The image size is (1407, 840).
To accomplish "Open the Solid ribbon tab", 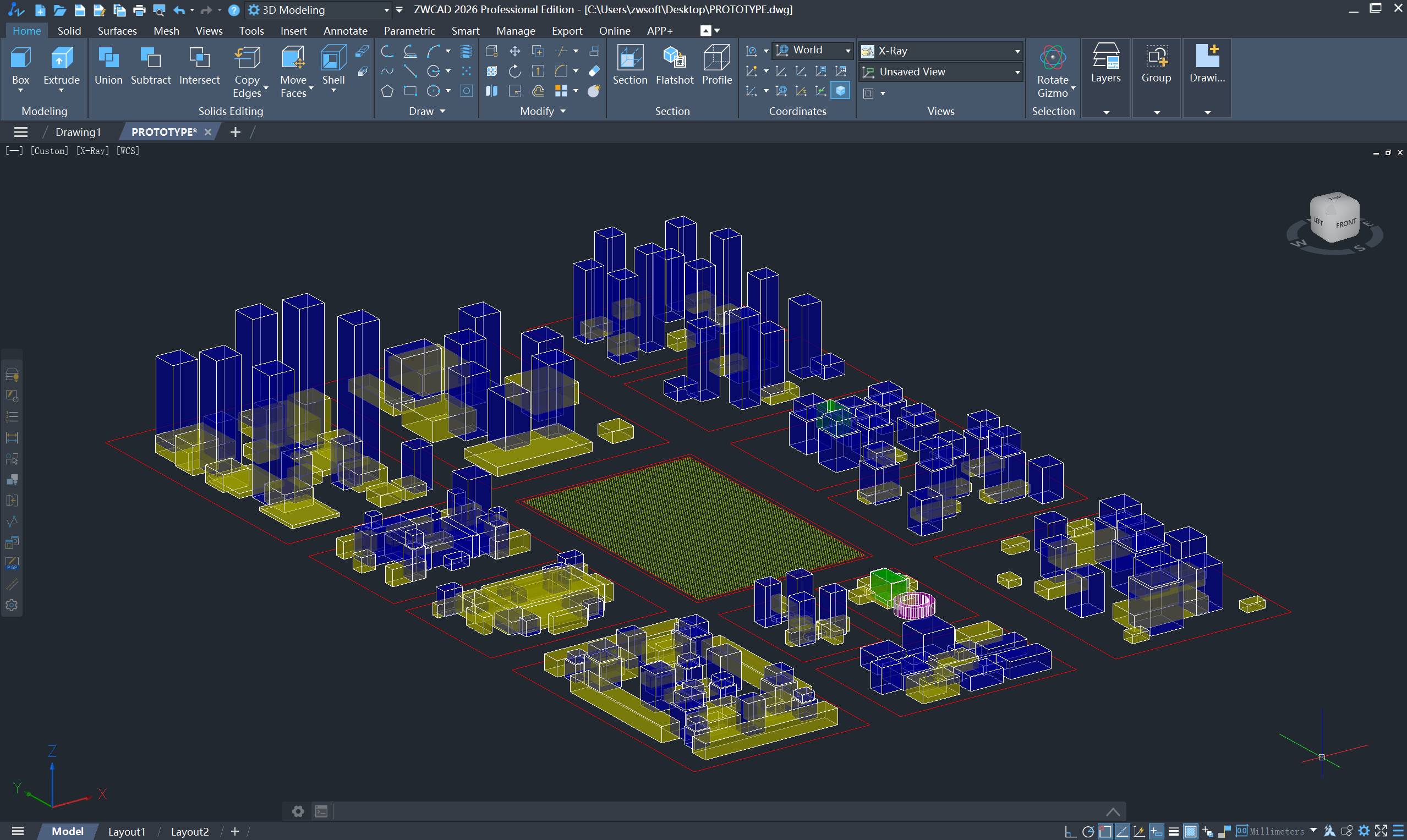I will pyautogui.click(x=69, y=31).
